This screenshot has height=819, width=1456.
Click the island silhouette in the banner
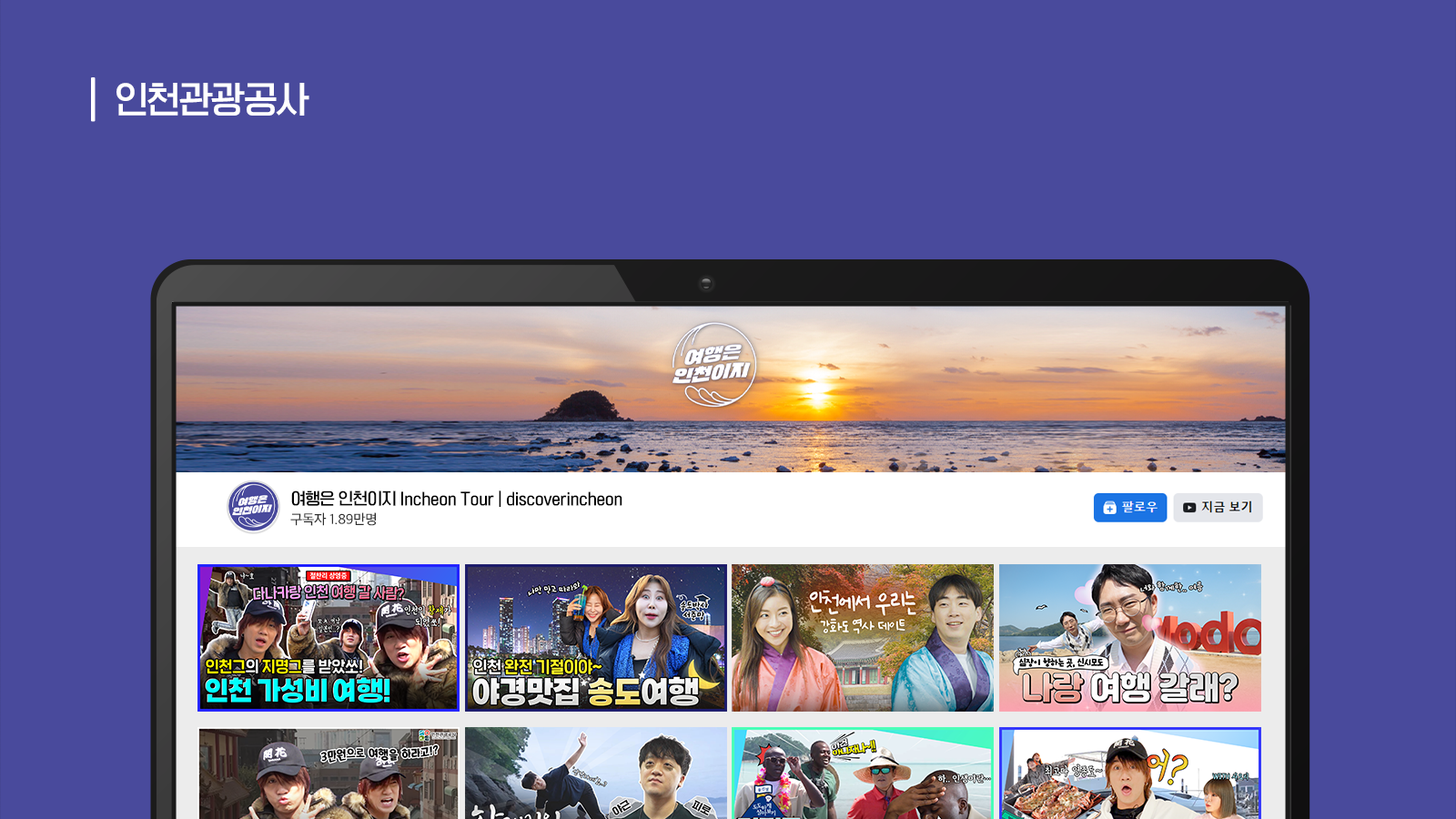[x=584, y=406]
